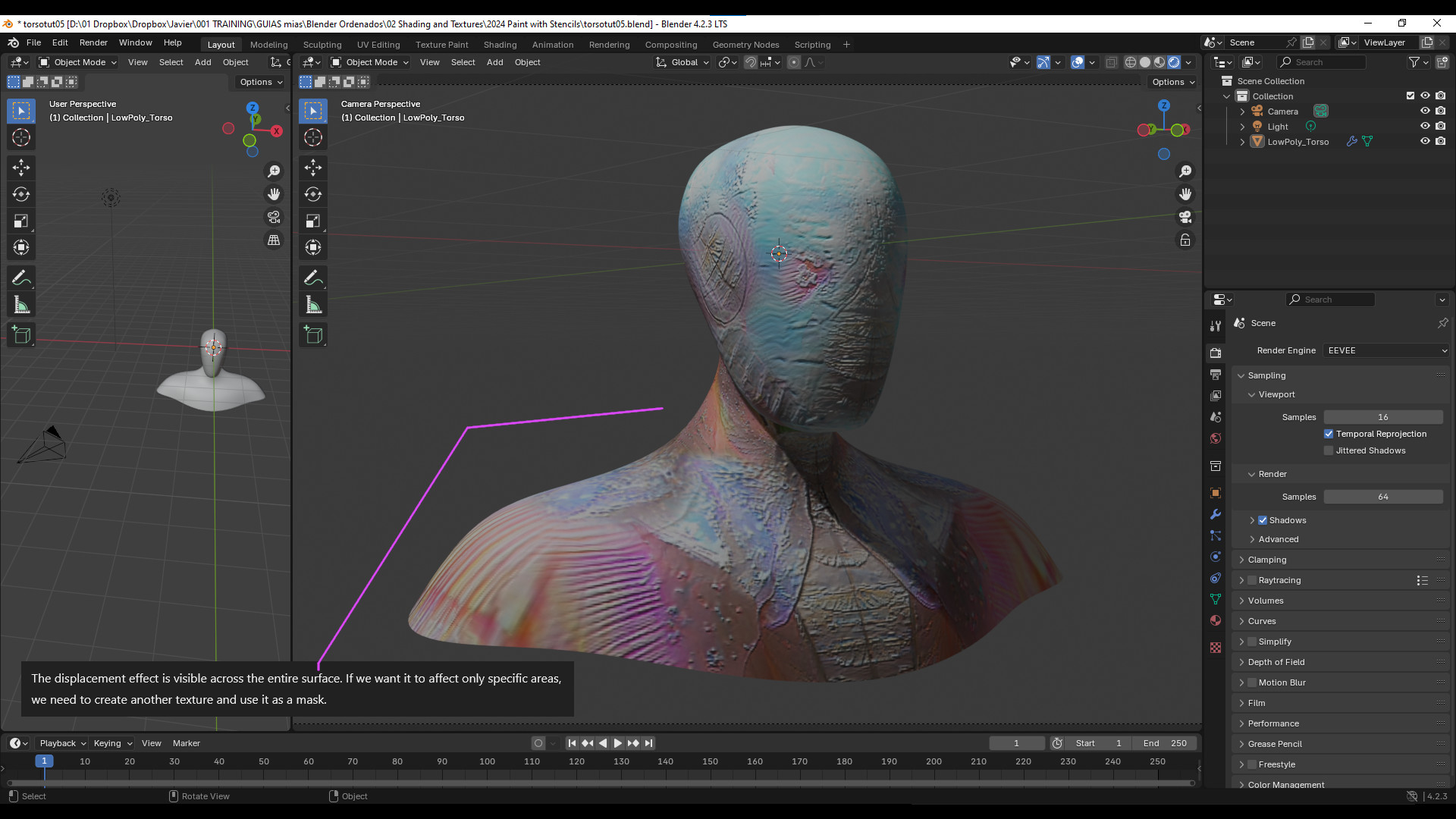Select the Move tool in camera viewport
The height and width of the screenshot is (819, 1456).
point(313,167)
